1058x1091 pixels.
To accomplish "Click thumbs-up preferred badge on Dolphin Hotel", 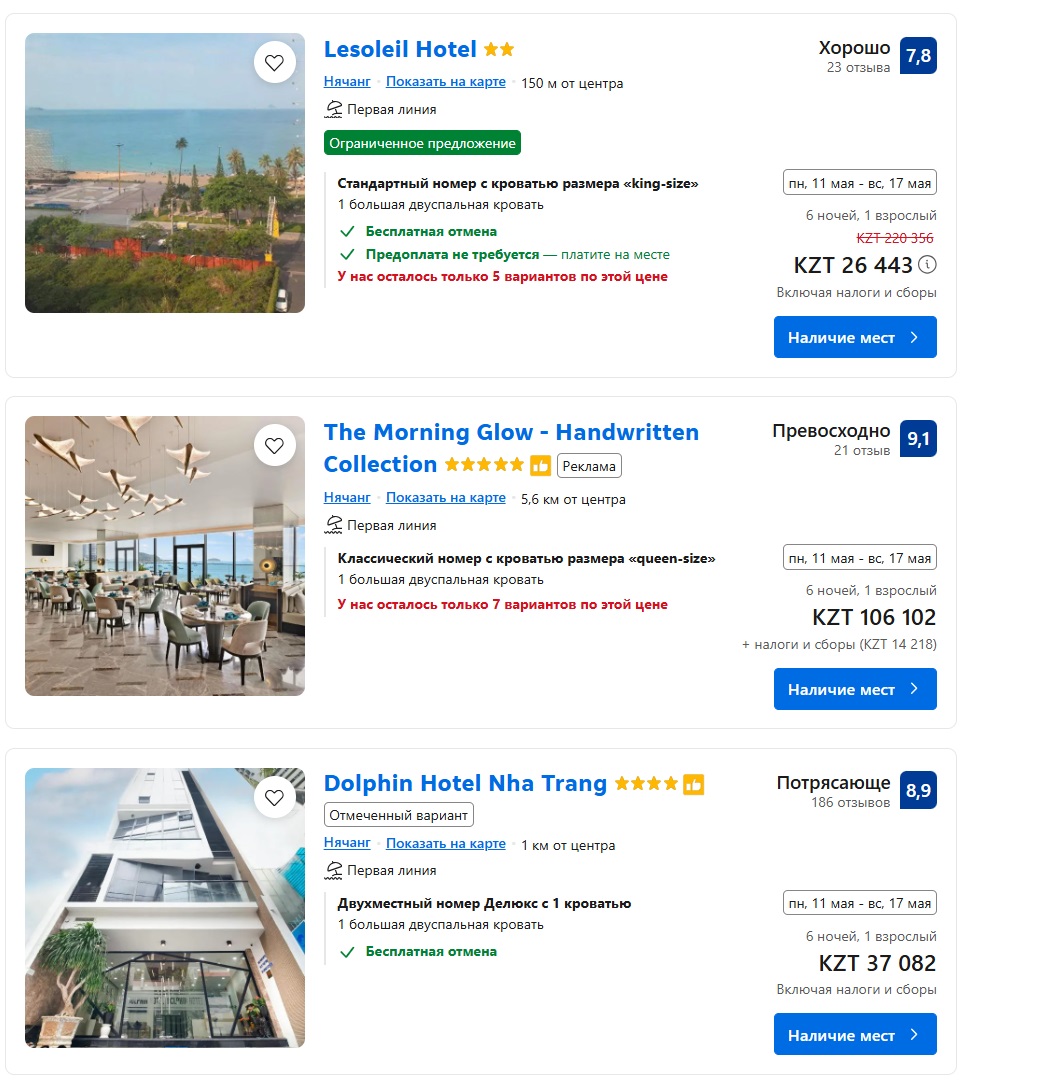I will pos(694,784).
